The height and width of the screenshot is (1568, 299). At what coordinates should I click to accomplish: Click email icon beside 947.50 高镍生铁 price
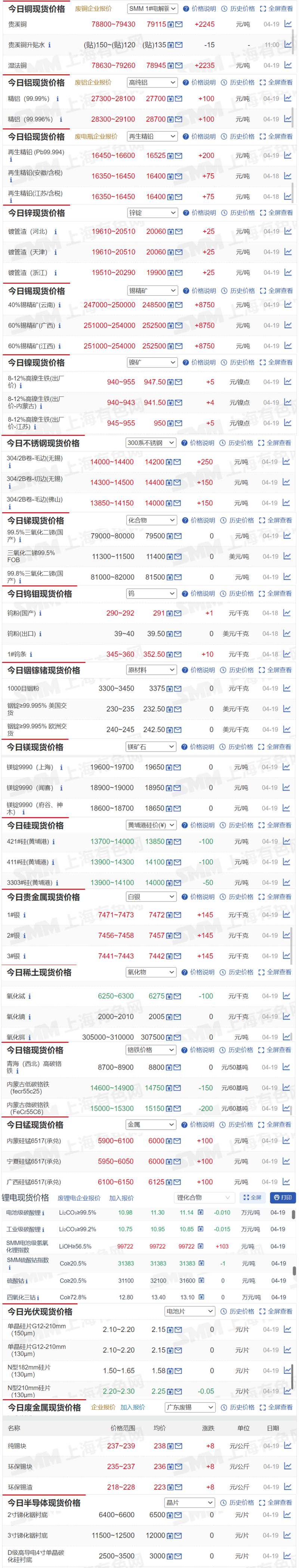pyautogui.click(x=179, y=382)
